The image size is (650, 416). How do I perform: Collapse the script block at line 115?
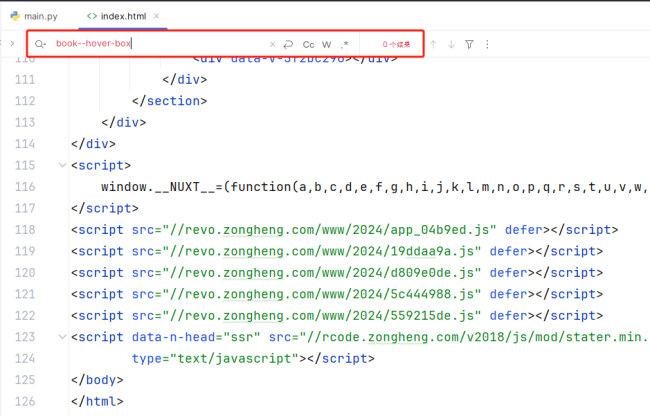[x=62, y=165]
